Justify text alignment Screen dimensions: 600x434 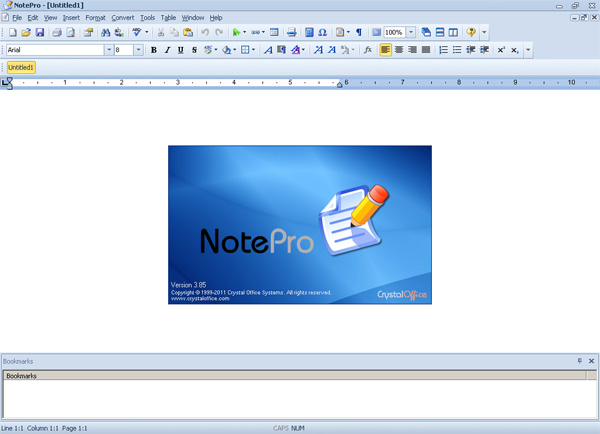point(426,50)
